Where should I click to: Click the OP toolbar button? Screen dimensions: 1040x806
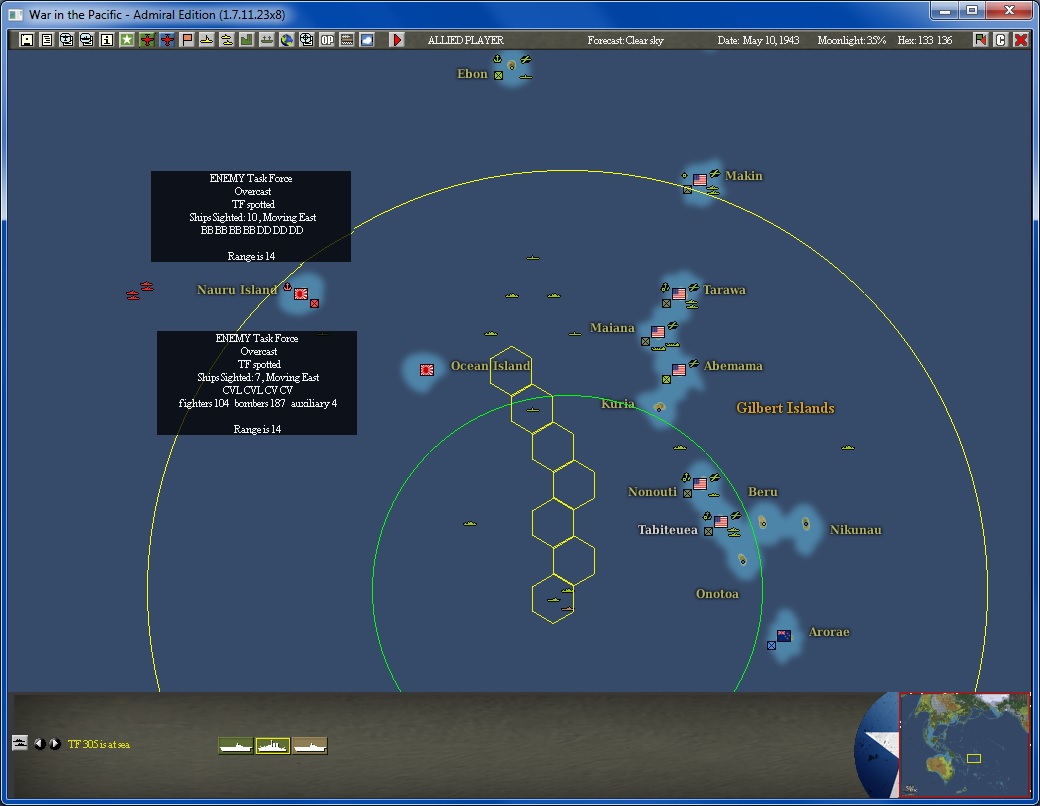pyautogui.click(x=326, y=40)
